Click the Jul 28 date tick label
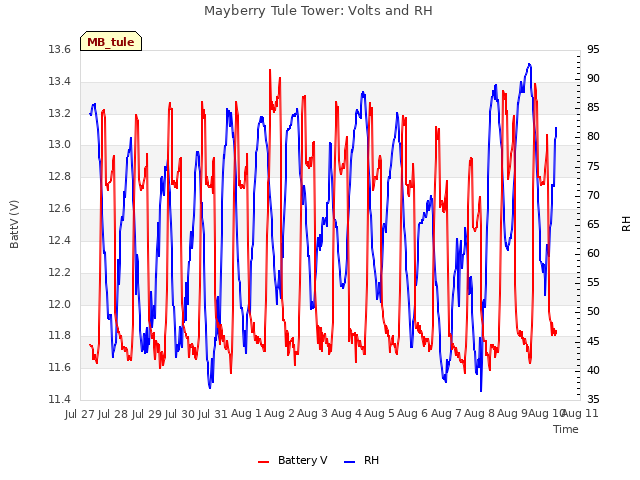This screenshot has width=640, height=480. tap(113, 414)
